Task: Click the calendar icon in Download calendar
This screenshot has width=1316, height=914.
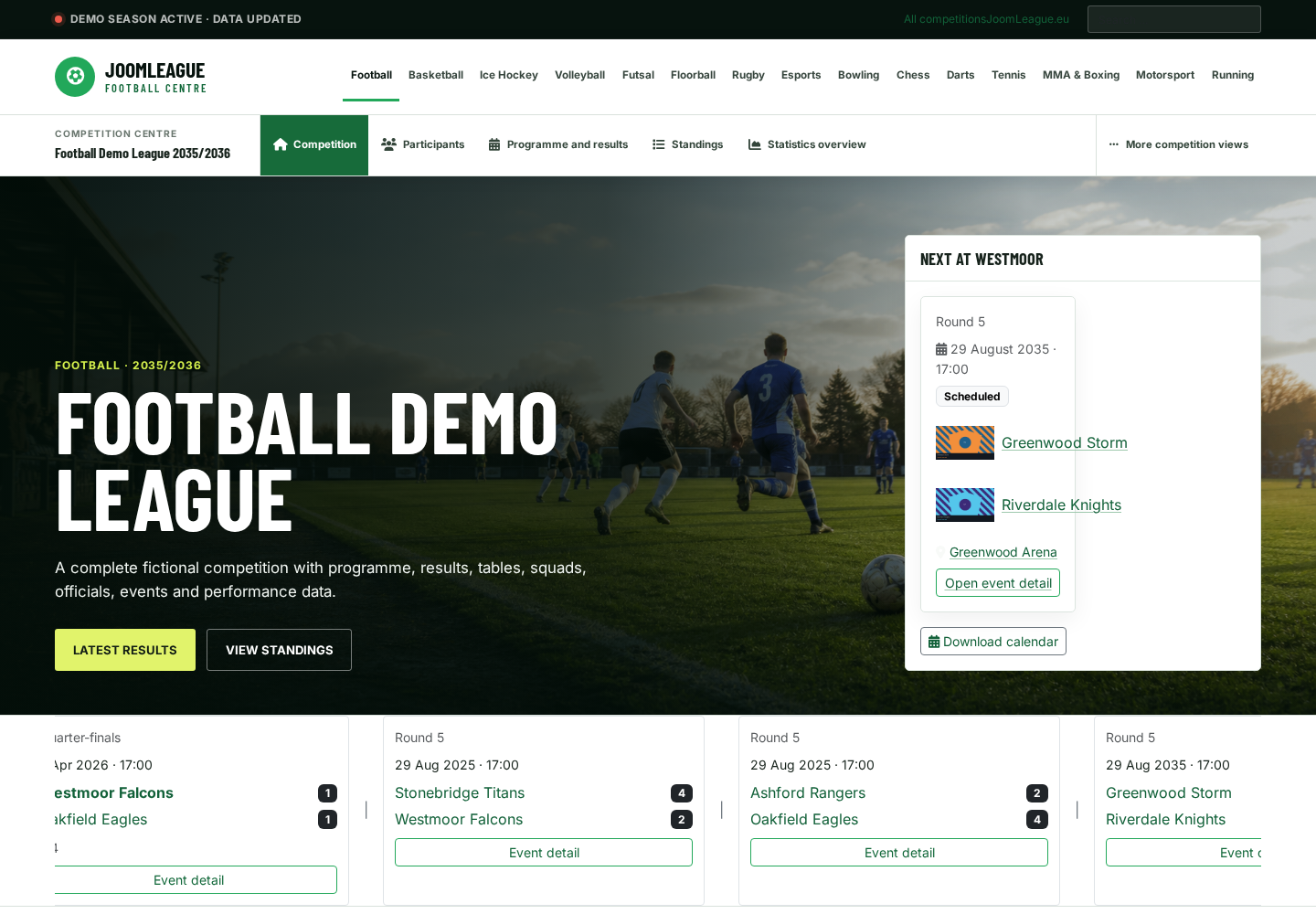Action: [x=934, y=642]
